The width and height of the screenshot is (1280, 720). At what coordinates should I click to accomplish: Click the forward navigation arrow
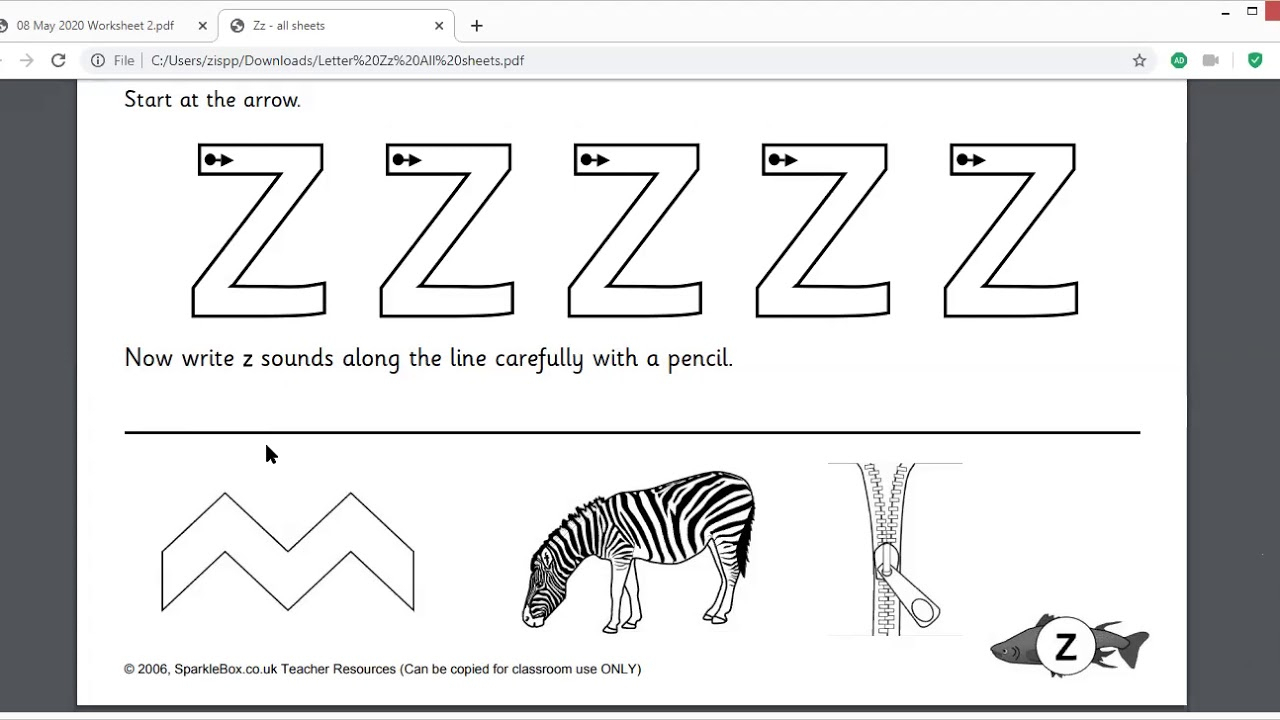[x=27, y=60]
